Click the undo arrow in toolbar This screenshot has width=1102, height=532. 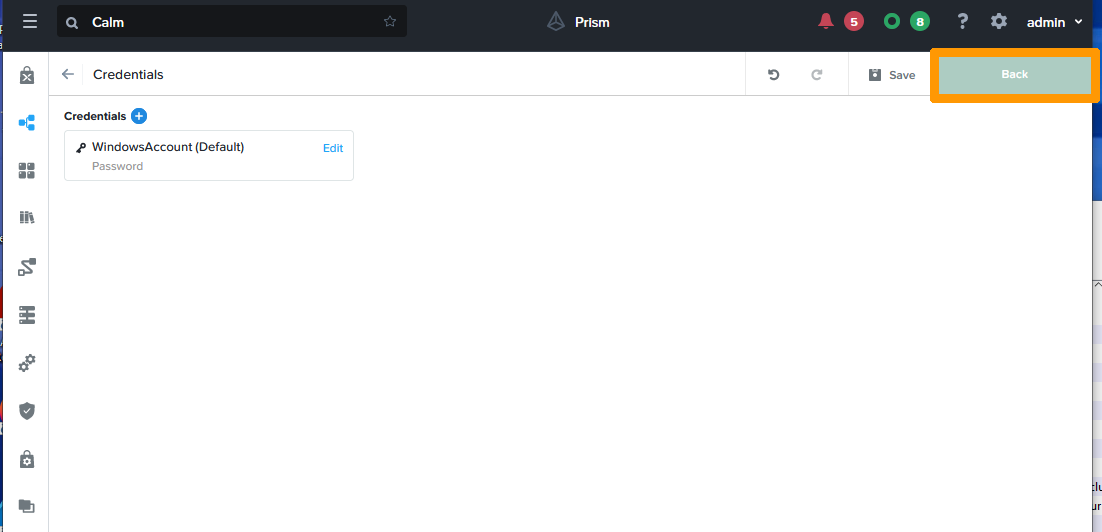773,75
